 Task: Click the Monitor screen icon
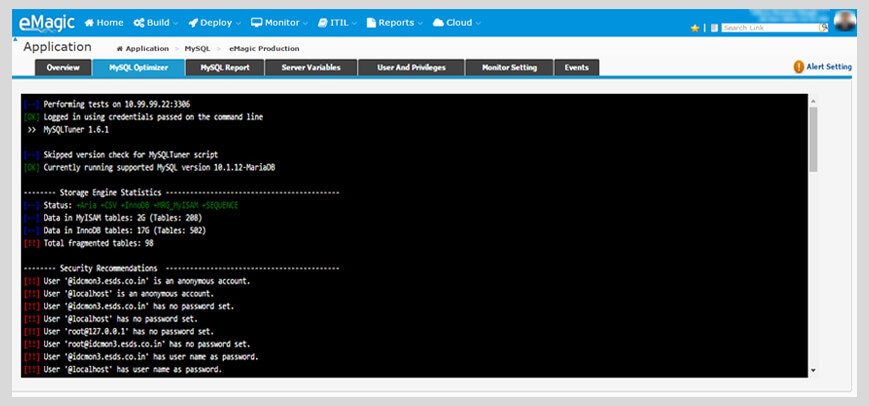[x=257, y=23]
